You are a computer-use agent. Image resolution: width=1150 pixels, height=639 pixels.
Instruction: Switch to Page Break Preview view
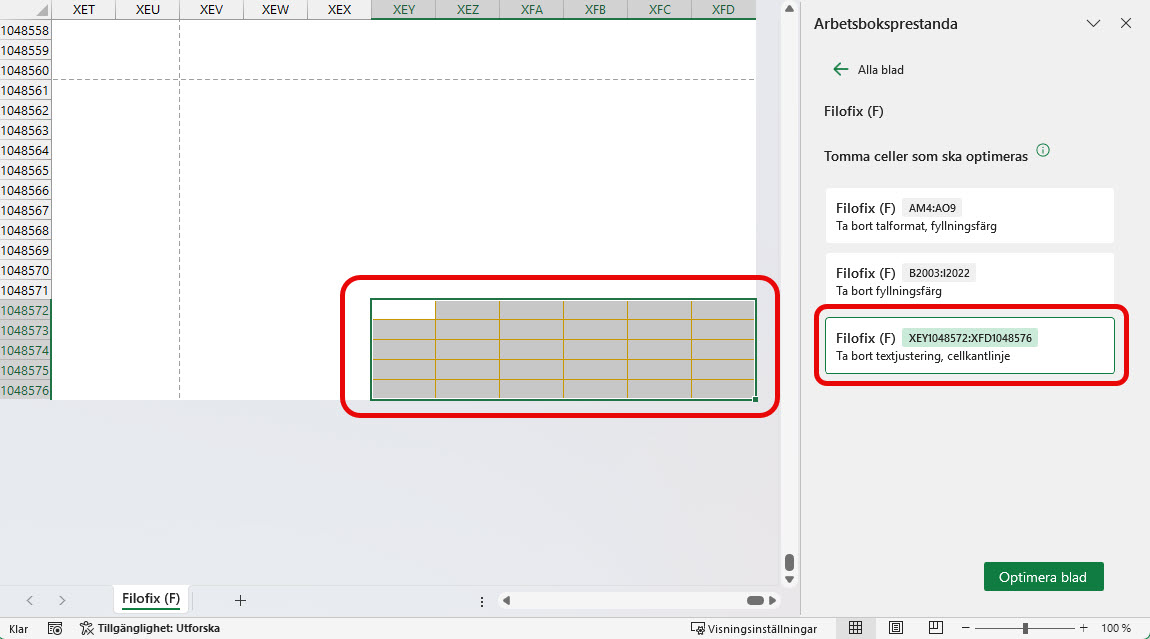[x=935, y=628]
